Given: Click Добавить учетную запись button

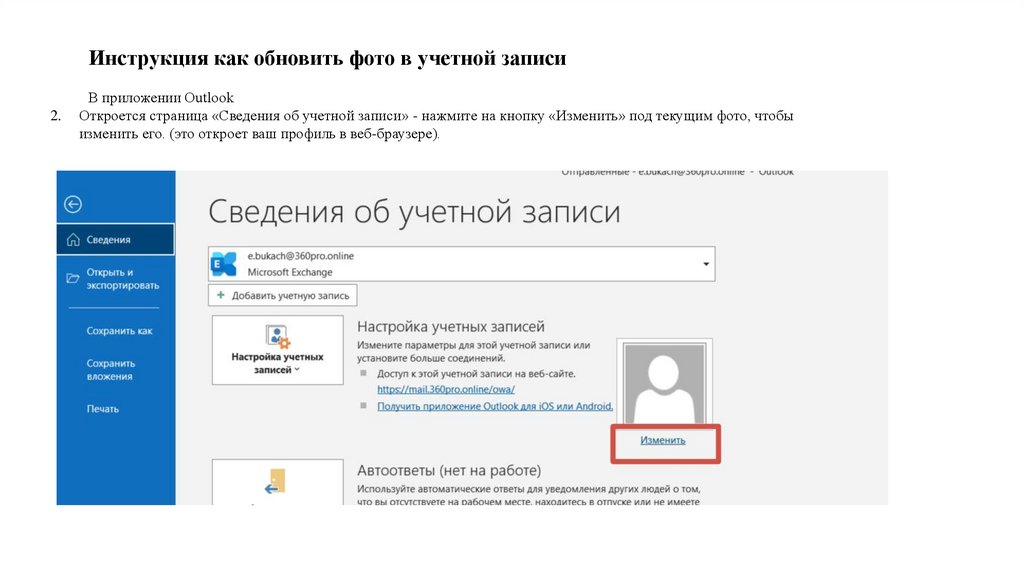Looking at the screenshot, I should 283,295.
